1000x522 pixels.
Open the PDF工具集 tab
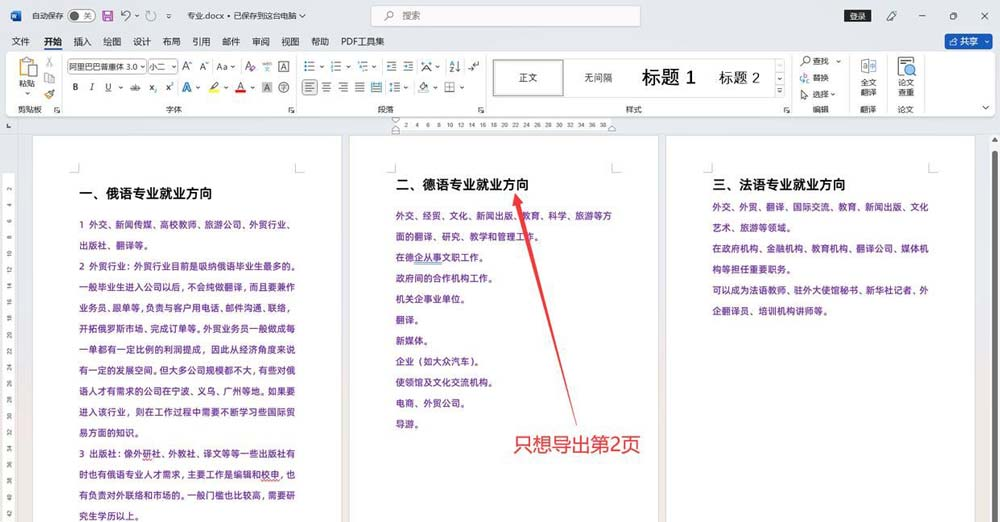(362, 41)
